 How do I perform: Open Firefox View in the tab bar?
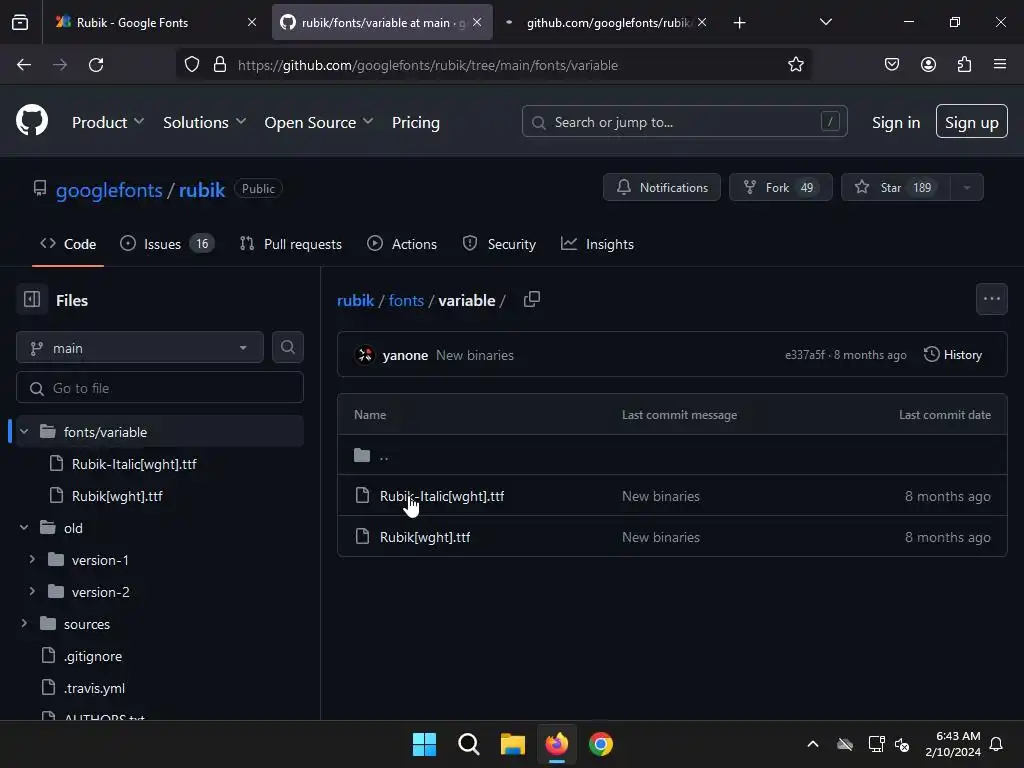tap(20, 22)
